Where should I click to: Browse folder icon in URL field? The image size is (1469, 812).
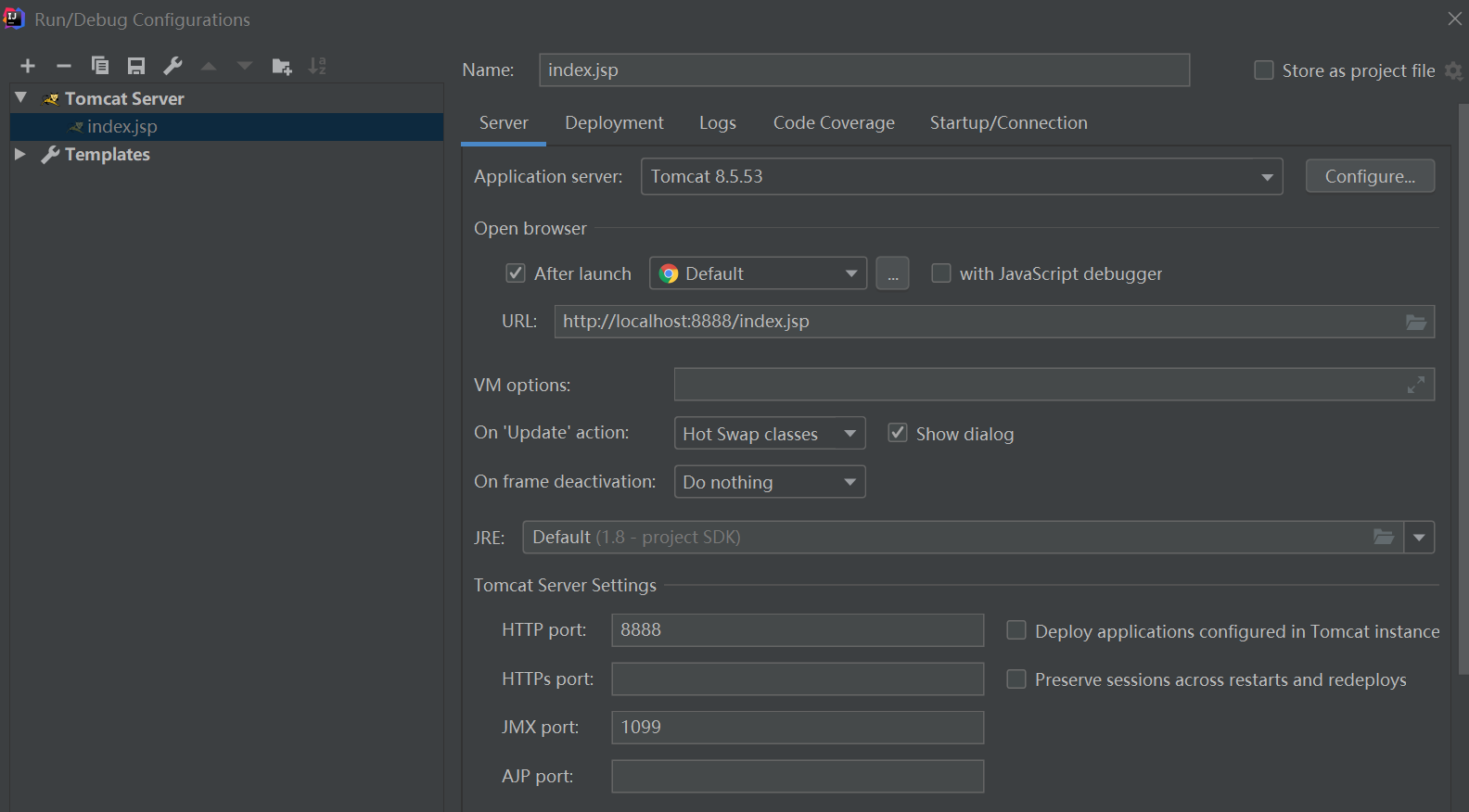1416,322
